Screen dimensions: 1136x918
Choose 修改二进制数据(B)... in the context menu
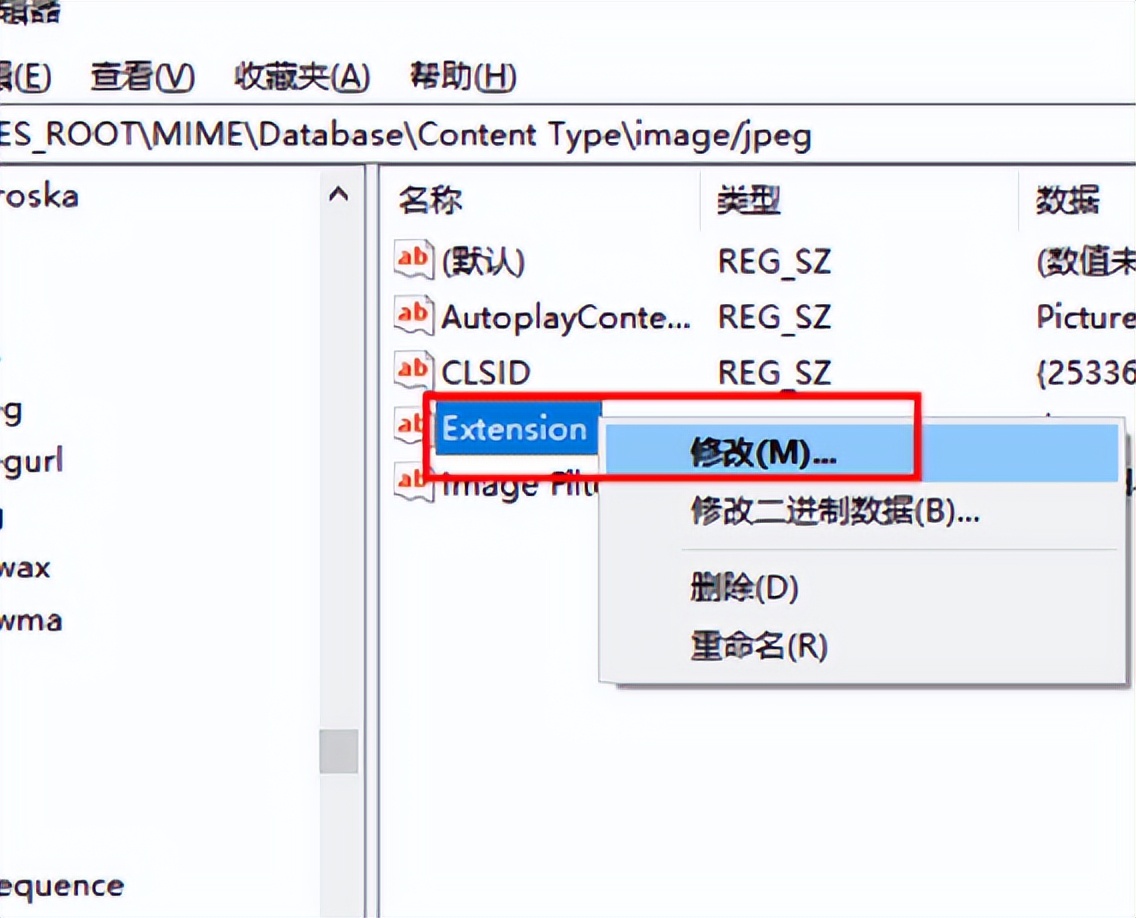835,512
